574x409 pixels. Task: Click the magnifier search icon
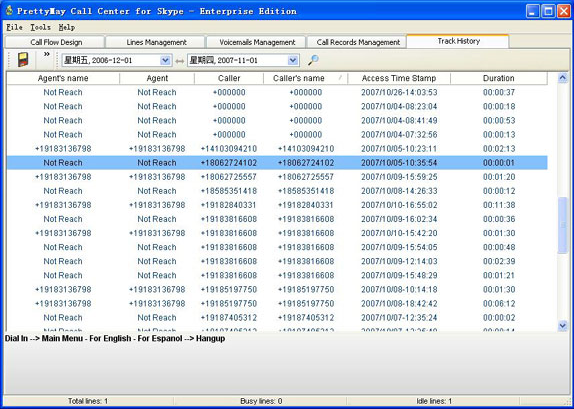tap(313, 60)
